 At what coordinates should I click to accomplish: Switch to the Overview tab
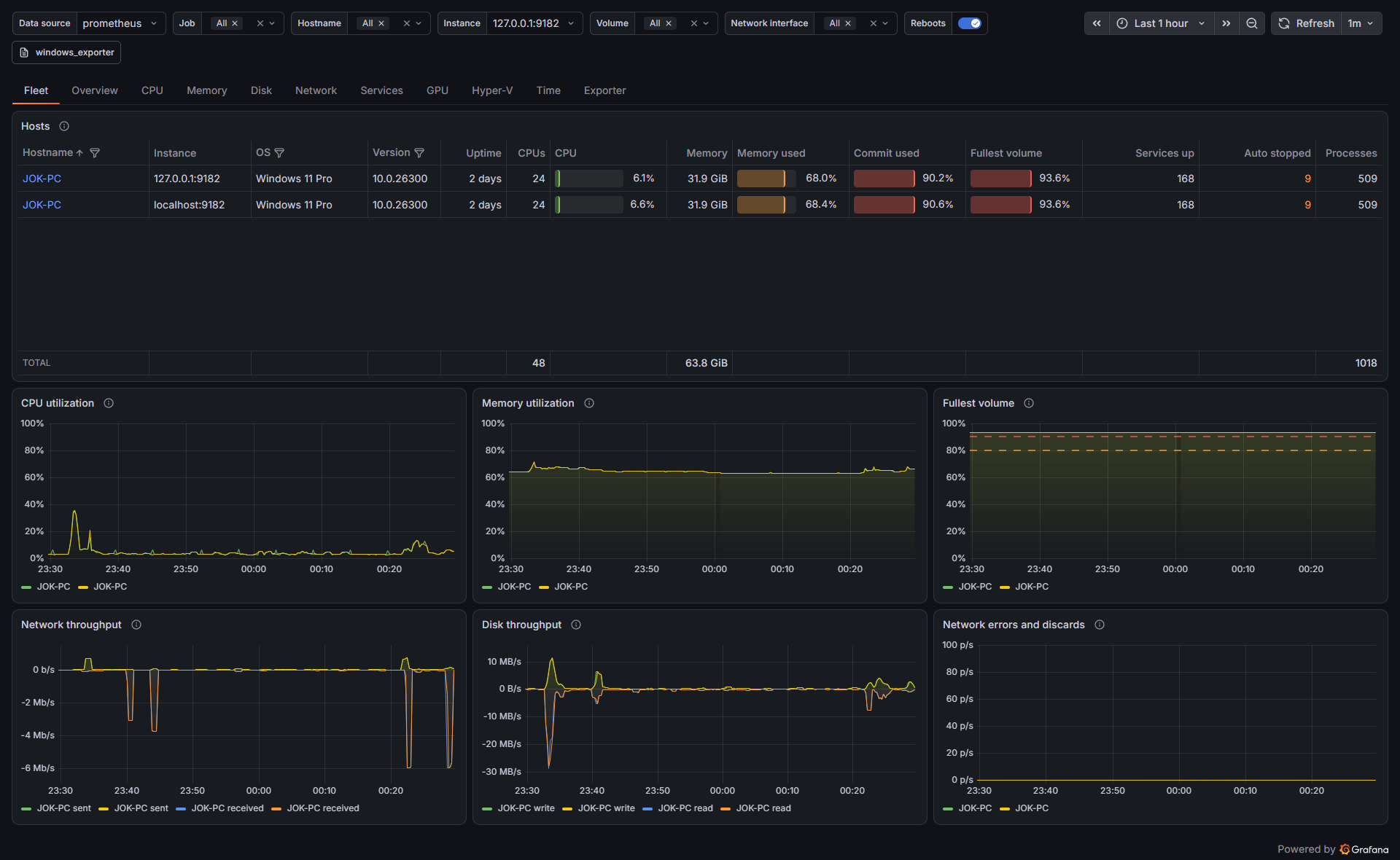[x=95, y=90]
